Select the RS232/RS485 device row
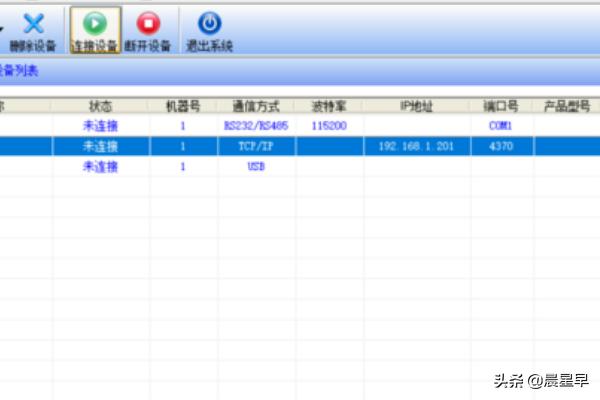600x400 pixels. coord(256,126)
